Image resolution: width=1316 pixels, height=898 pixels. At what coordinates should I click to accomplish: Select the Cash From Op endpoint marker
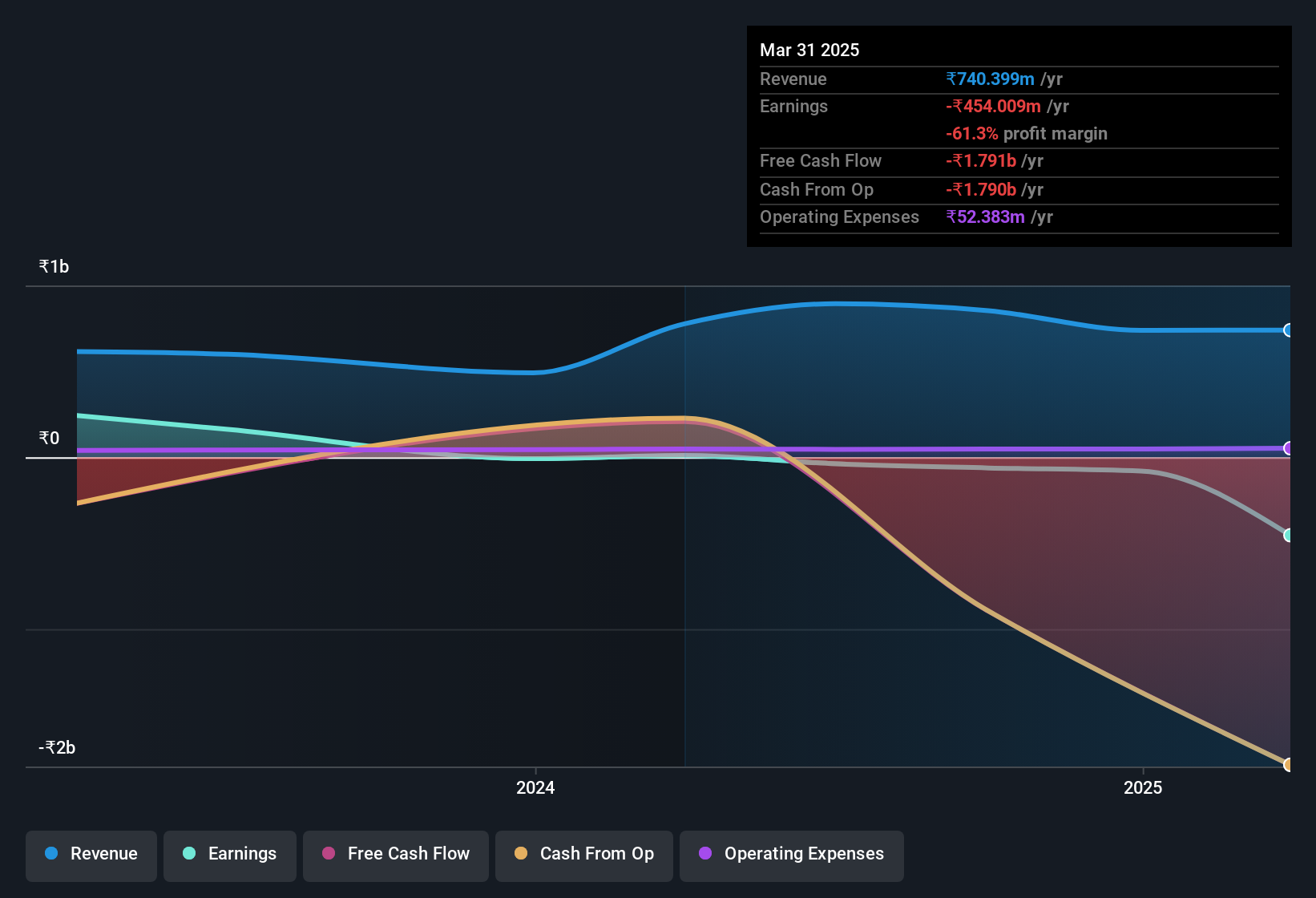pos(1289,765)
